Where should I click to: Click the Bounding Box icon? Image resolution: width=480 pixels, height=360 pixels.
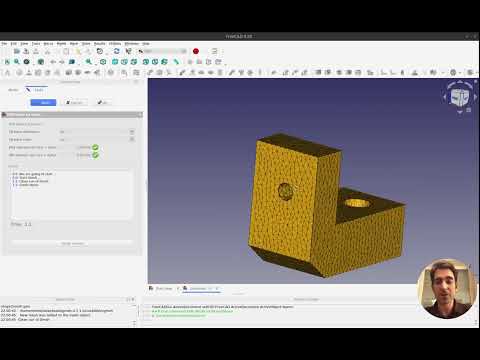pyautogui.click(x=41, y=62)
